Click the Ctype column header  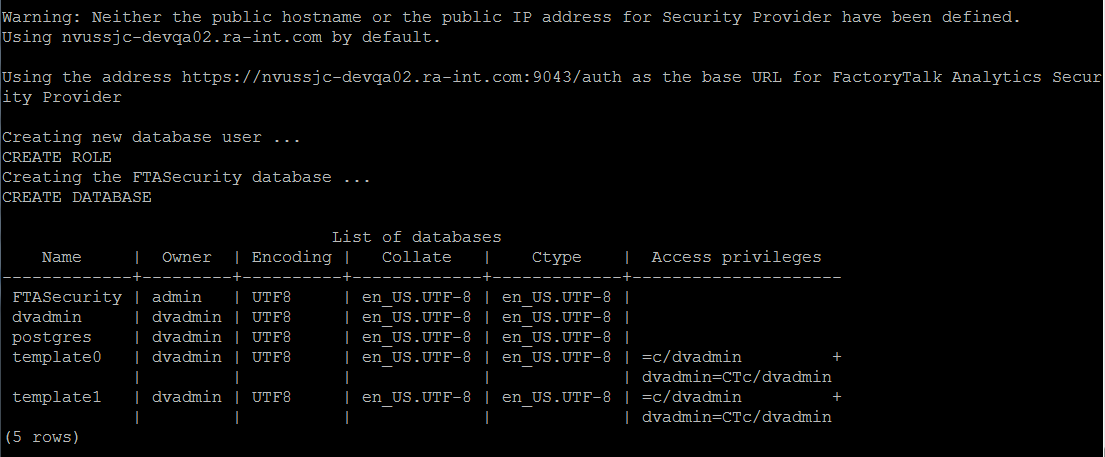[x=557, y=257]
